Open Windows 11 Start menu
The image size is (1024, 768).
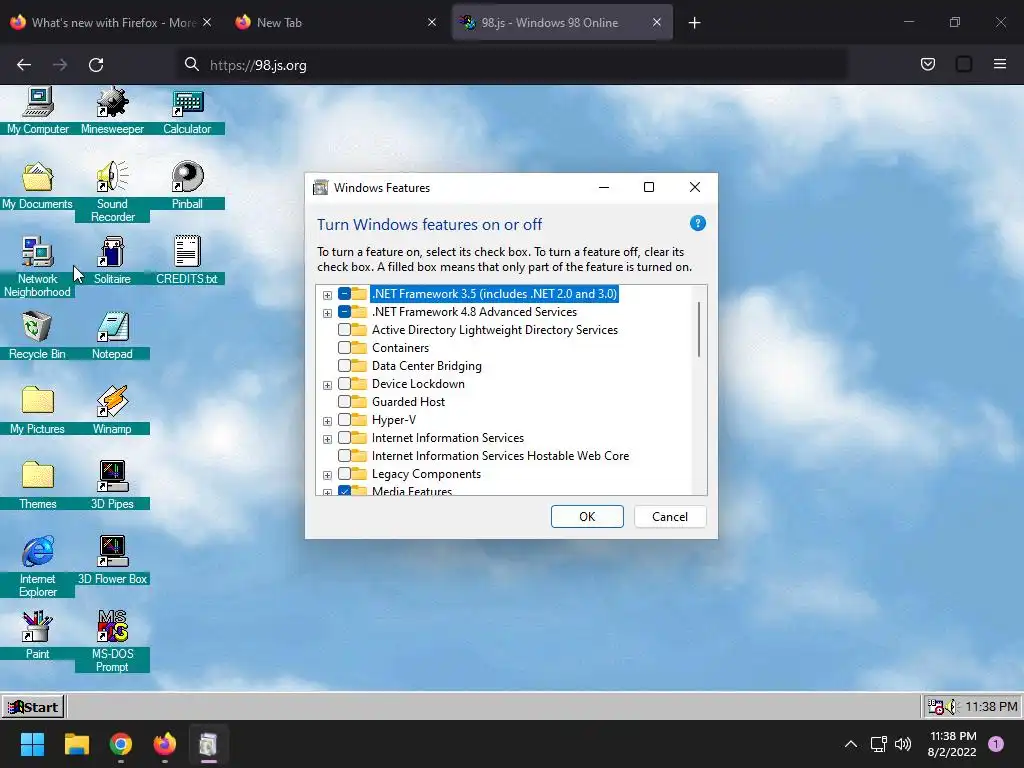point(32,744)
